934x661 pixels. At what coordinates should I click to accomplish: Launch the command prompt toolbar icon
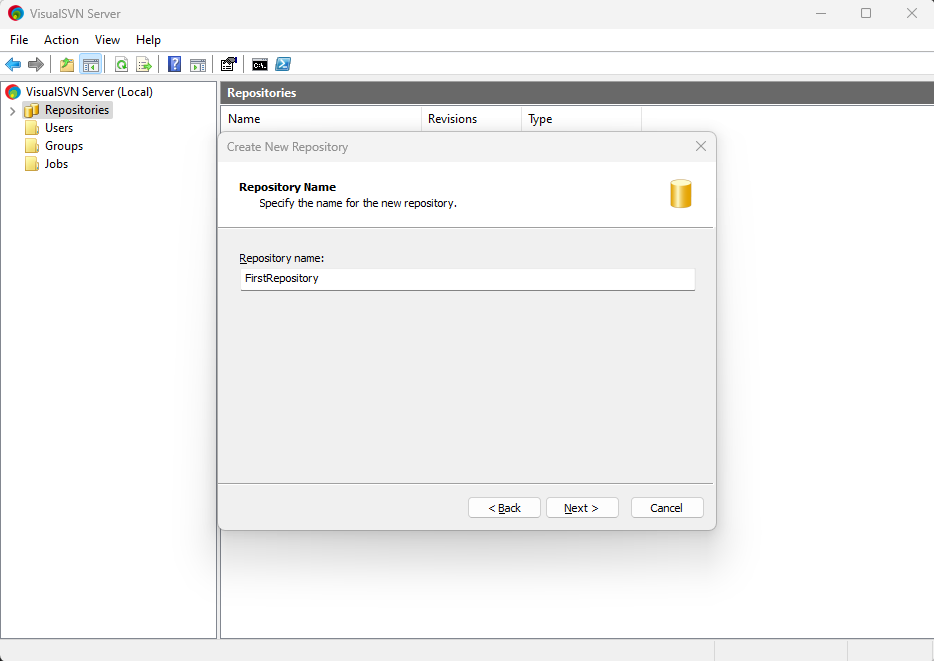pos(260,65)
